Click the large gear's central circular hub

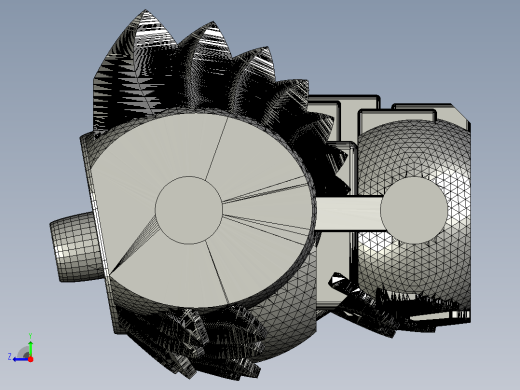coord(189,210)
